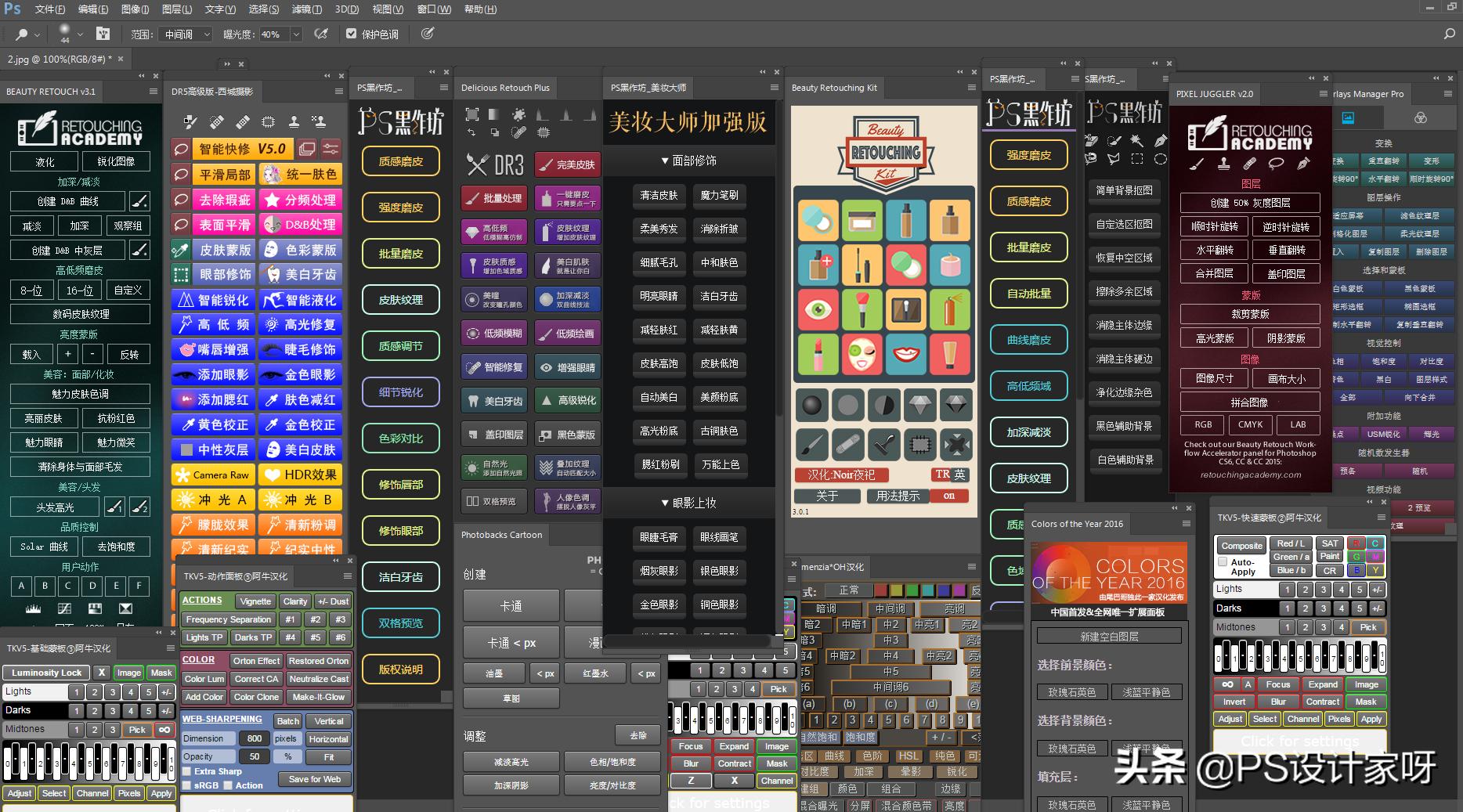The width and height of the screenshot is (1463, 812).
Task: Select the lasso icon in Pixel Juggler
Action: coord(1277,163)
